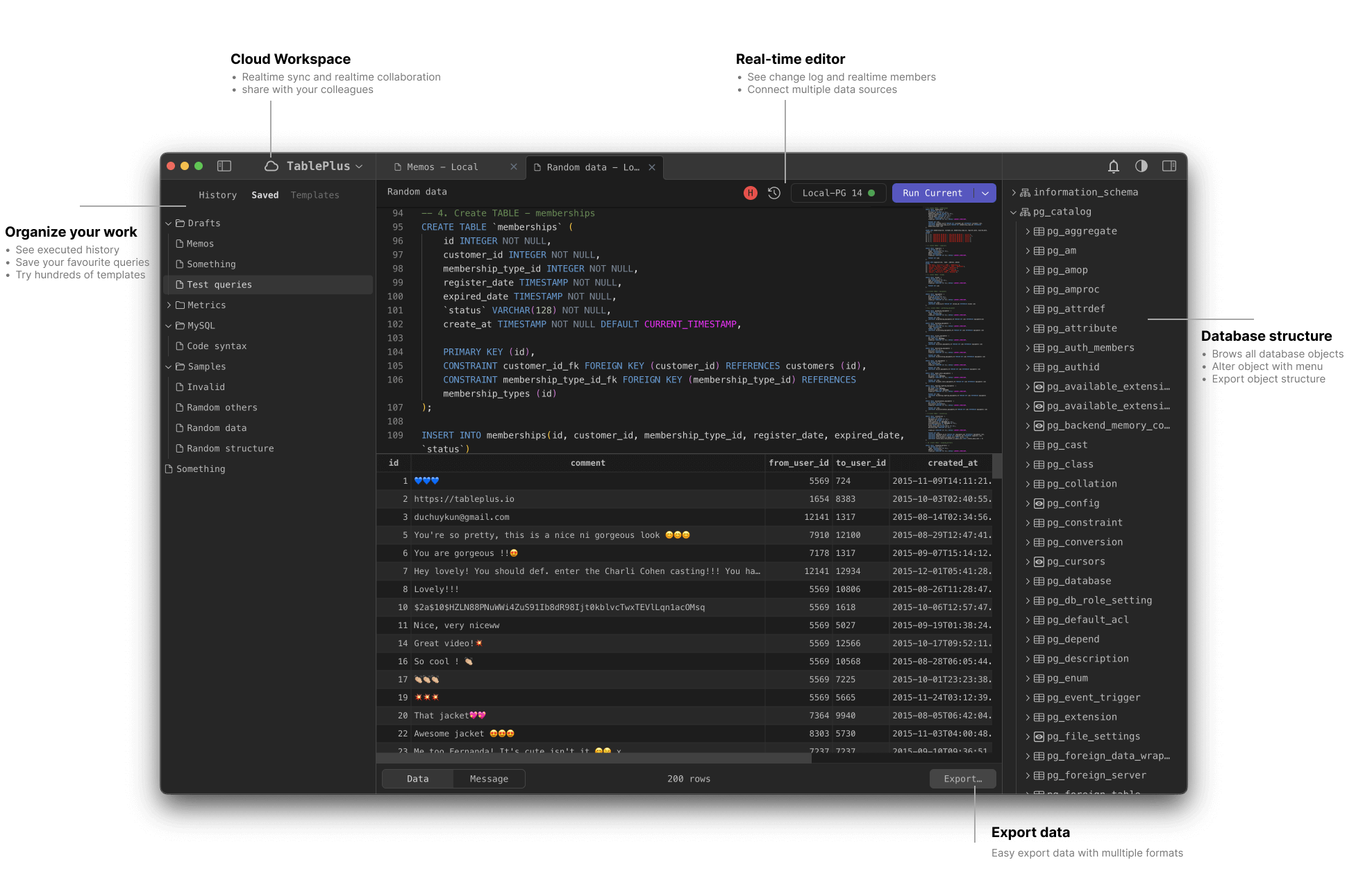Expand the information_schema node
This screenshot has width=1372, height=894.
pyautogui.click(x=1014, y=192)
